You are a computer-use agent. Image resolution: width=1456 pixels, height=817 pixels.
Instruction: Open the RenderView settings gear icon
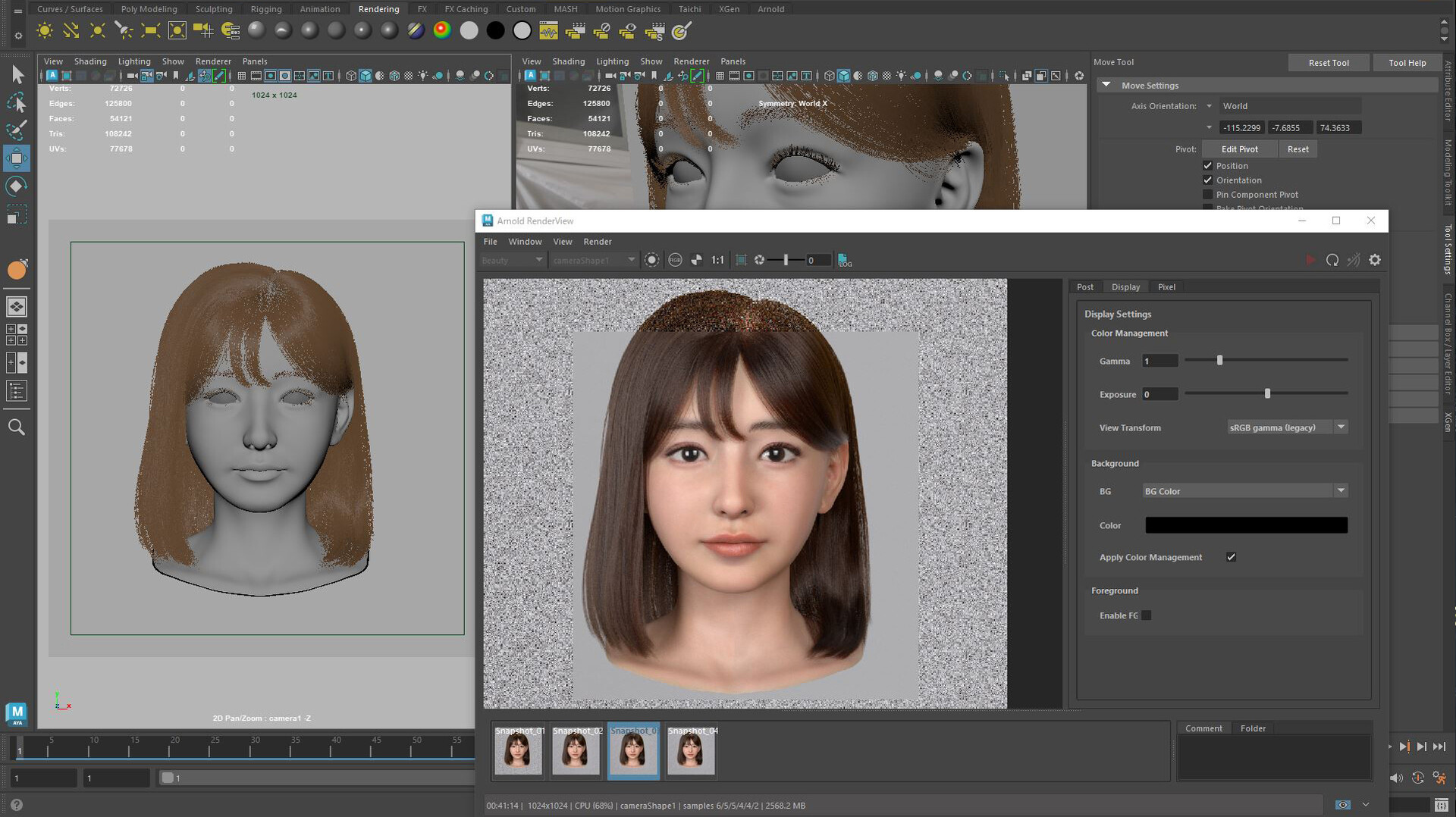coord(1375,260)
